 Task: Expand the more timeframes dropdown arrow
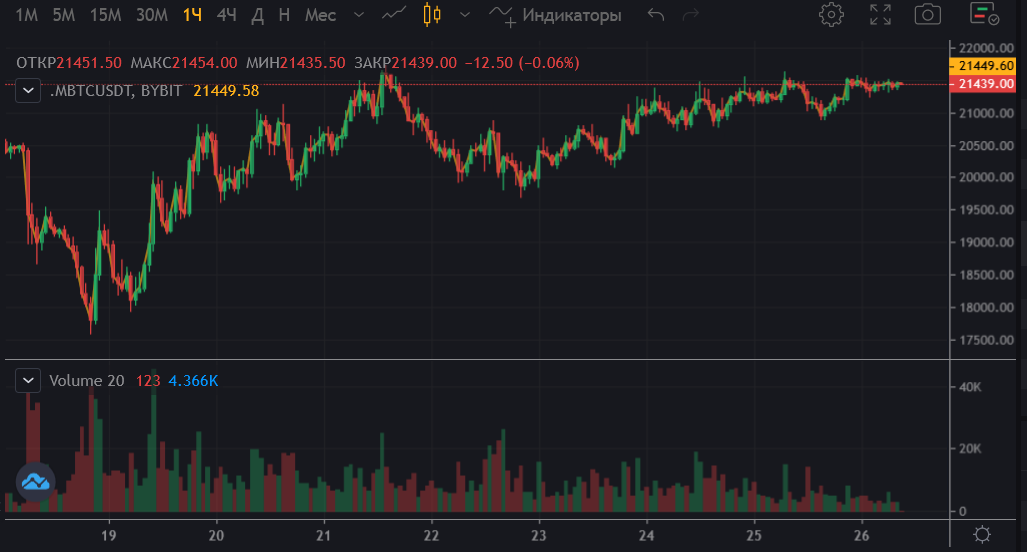360,15
